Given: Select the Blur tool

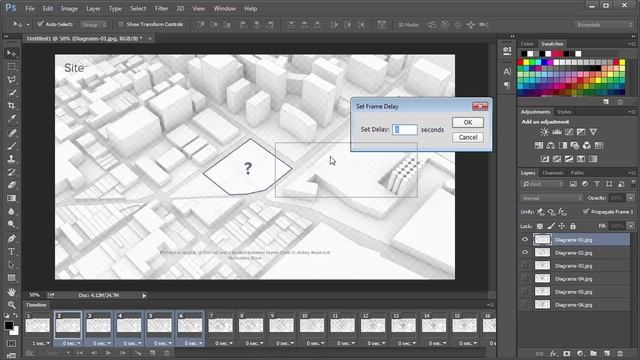Looking at the screenshot, I should (x=11, y=211).
